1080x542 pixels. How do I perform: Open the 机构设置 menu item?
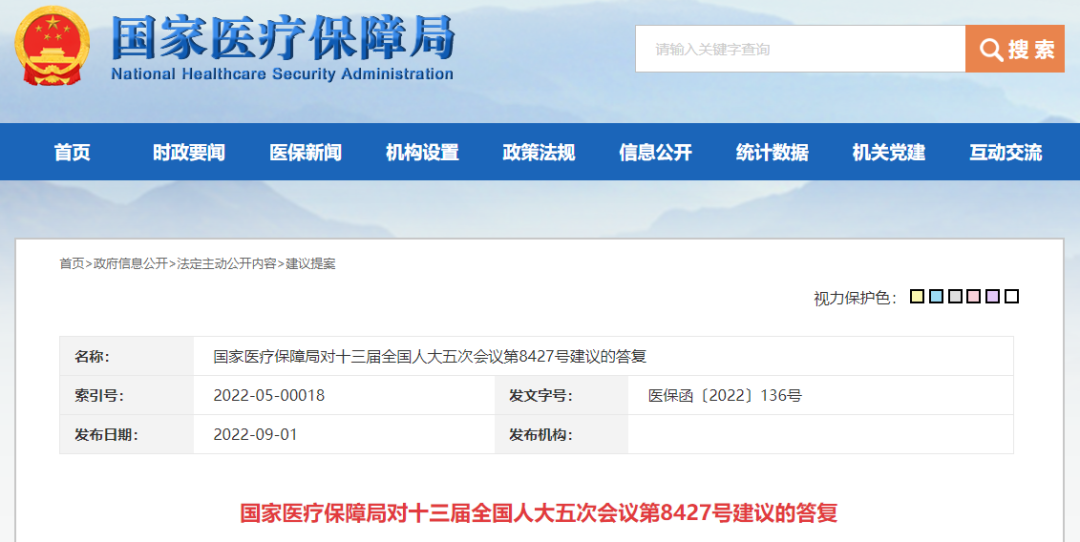(x=422, y=153)
